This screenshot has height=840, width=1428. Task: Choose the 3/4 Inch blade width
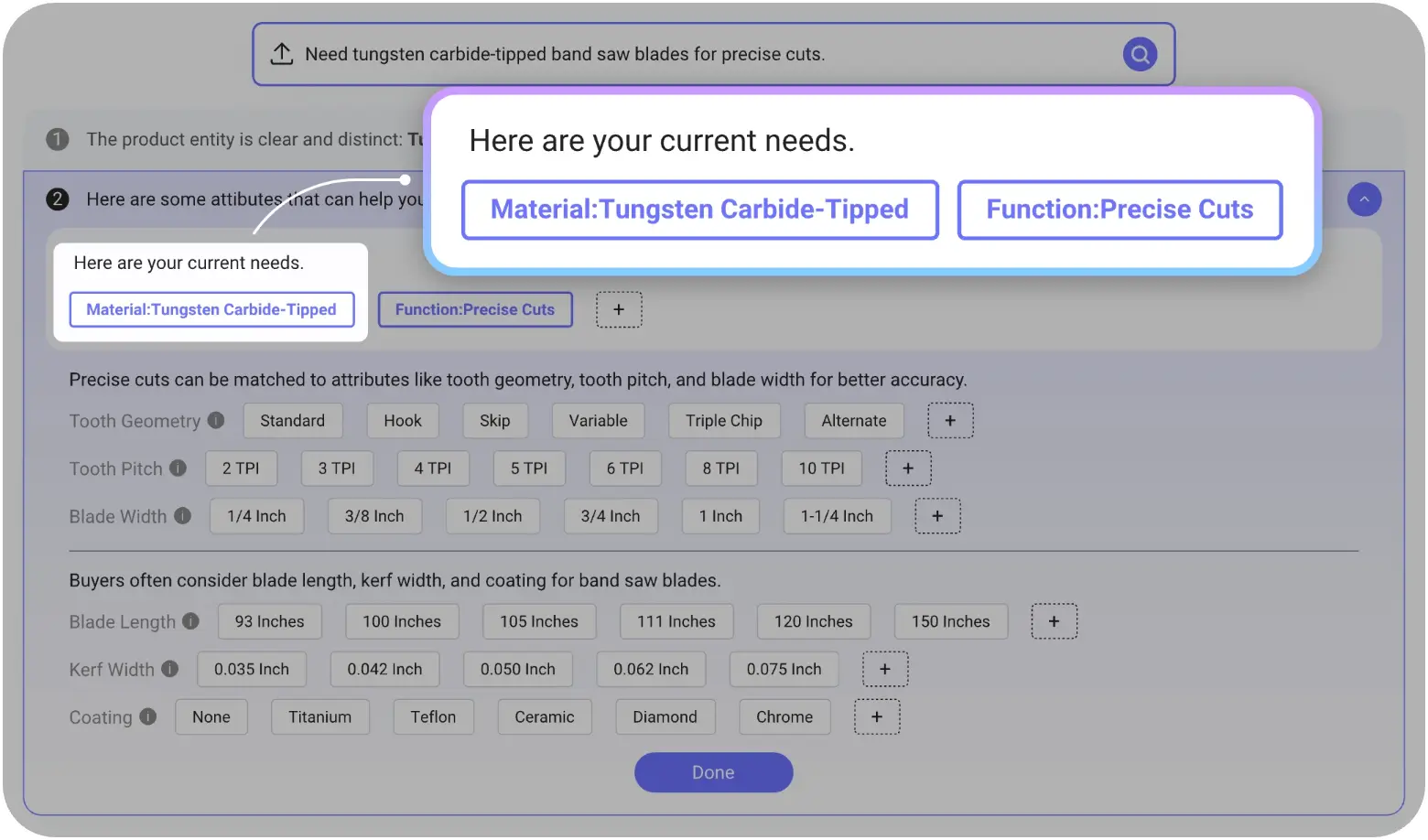(610, 516)
